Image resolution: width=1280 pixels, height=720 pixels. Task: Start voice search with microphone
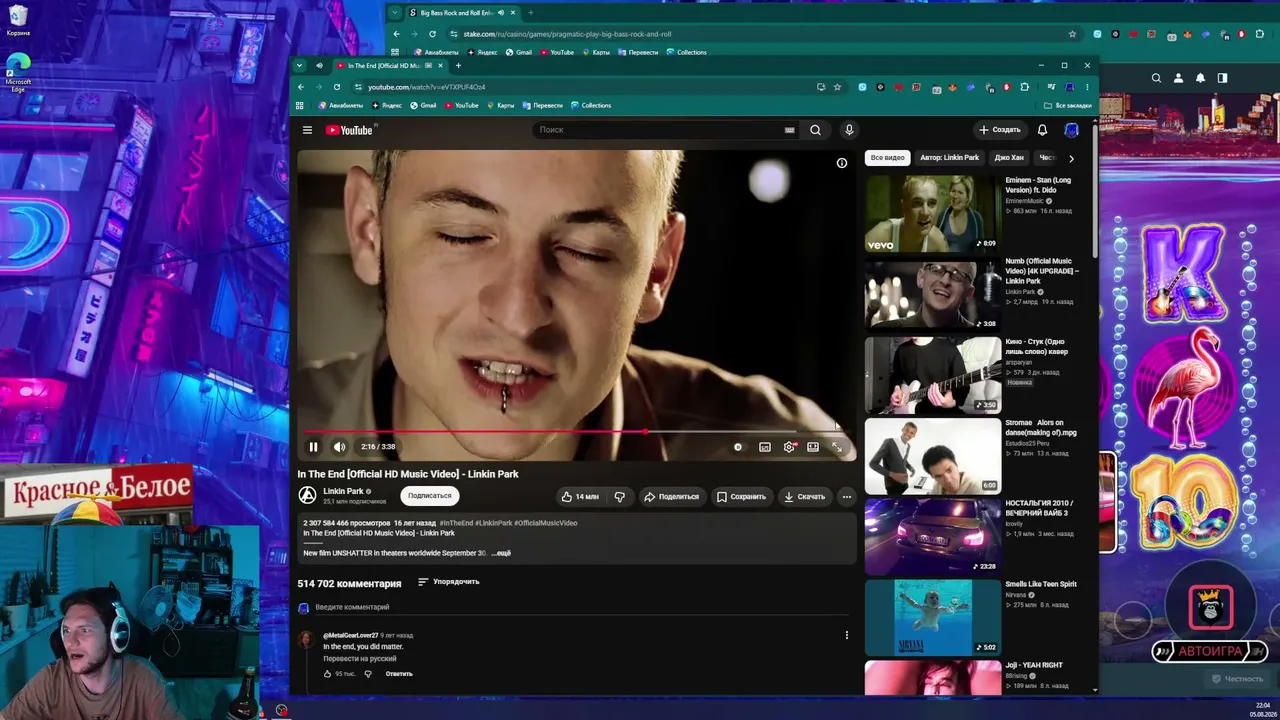(849, 130)
